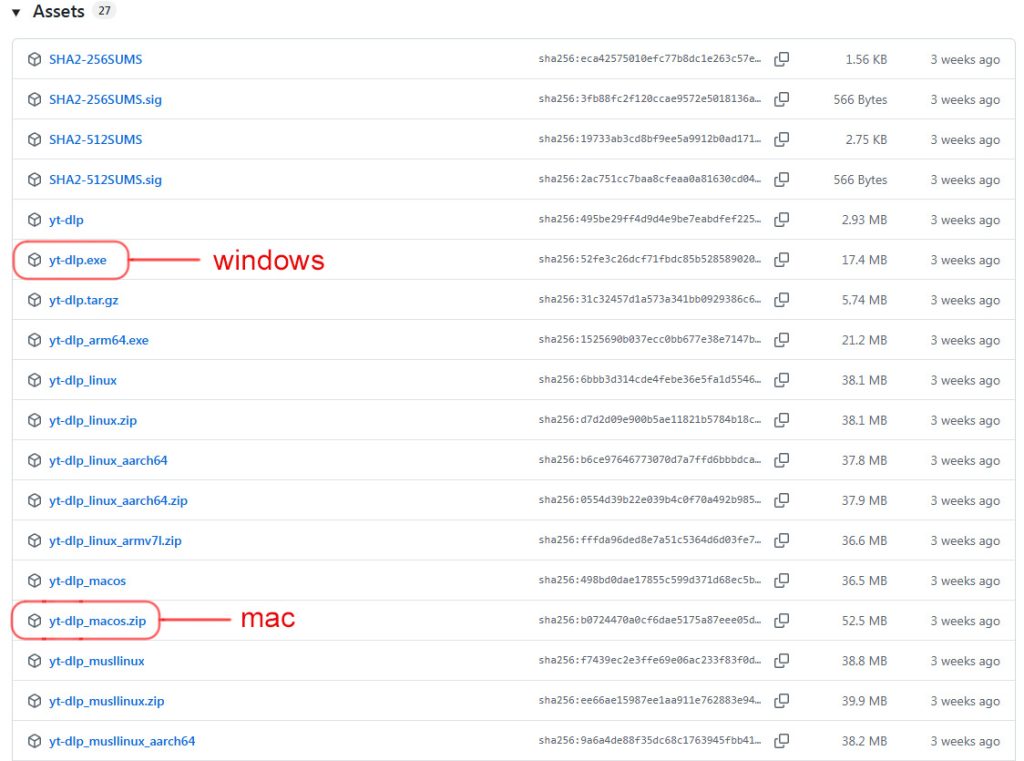Download the yt-dlp_linux binary
The width and height of the screenshot is (1024, 761).
click(x=83, y=380)
